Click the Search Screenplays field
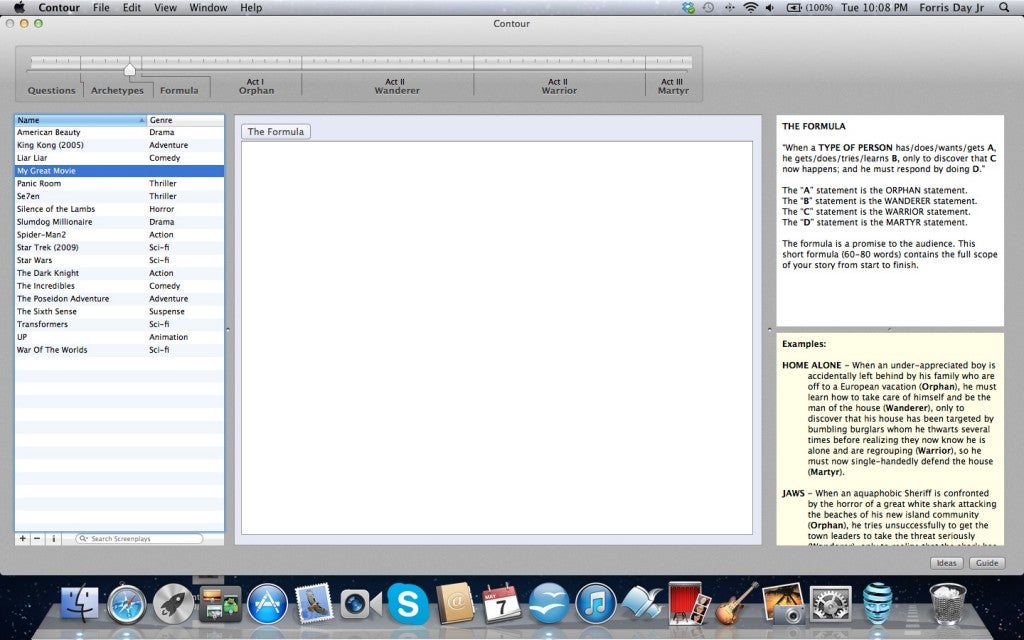The image size is (1024, 640). 139,539
